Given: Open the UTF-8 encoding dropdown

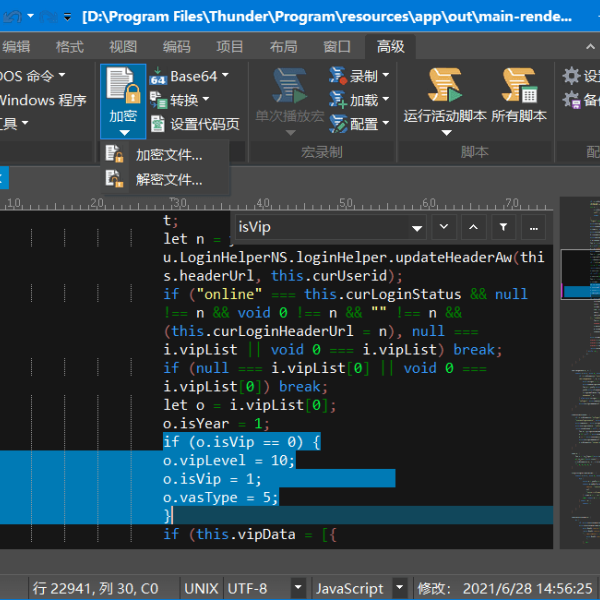Looking at the screenshot, I should point(298,587).
